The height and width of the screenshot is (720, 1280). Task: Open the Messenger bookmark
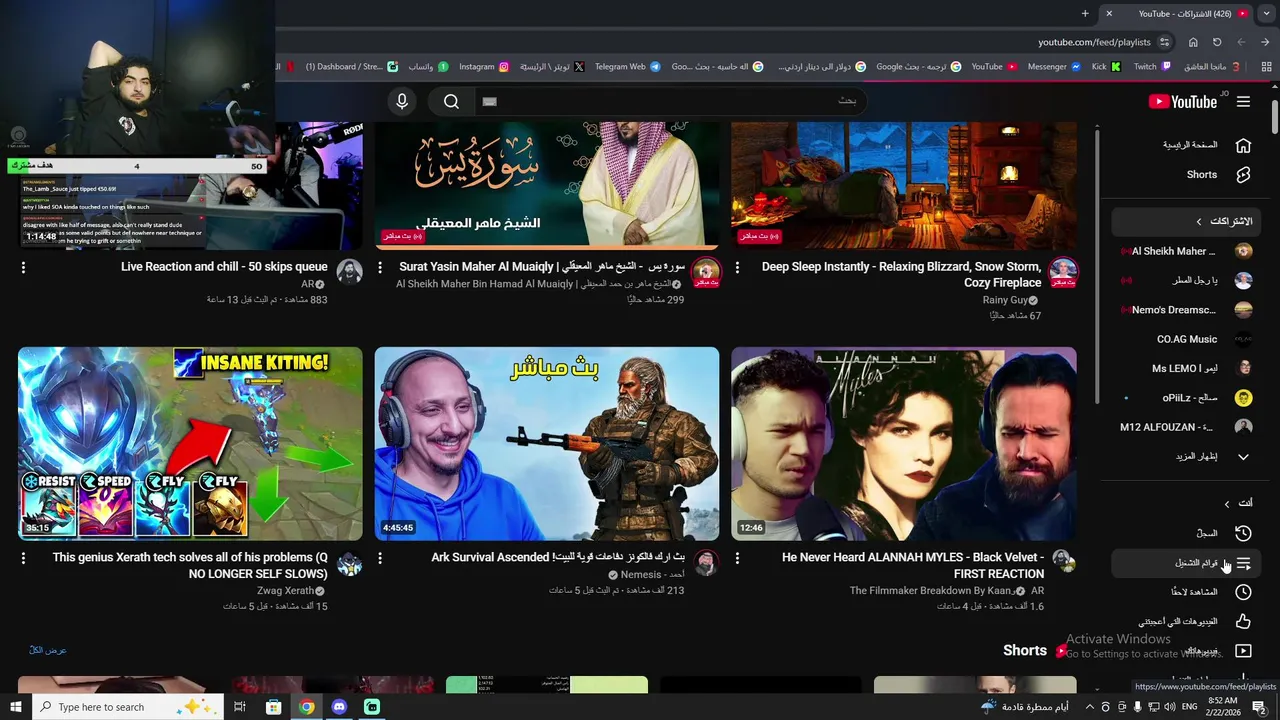tap(1054, 67)
